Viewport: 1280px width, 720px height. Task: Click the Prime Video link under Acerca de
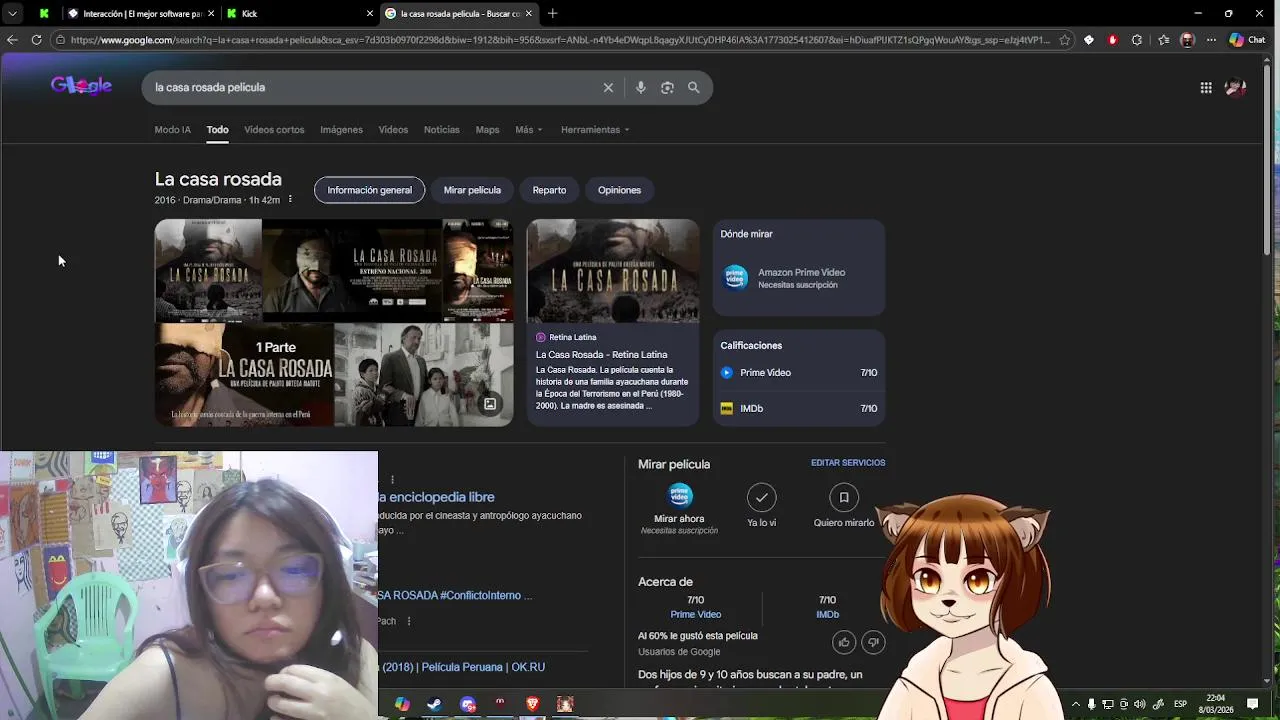tap(695, 614)
